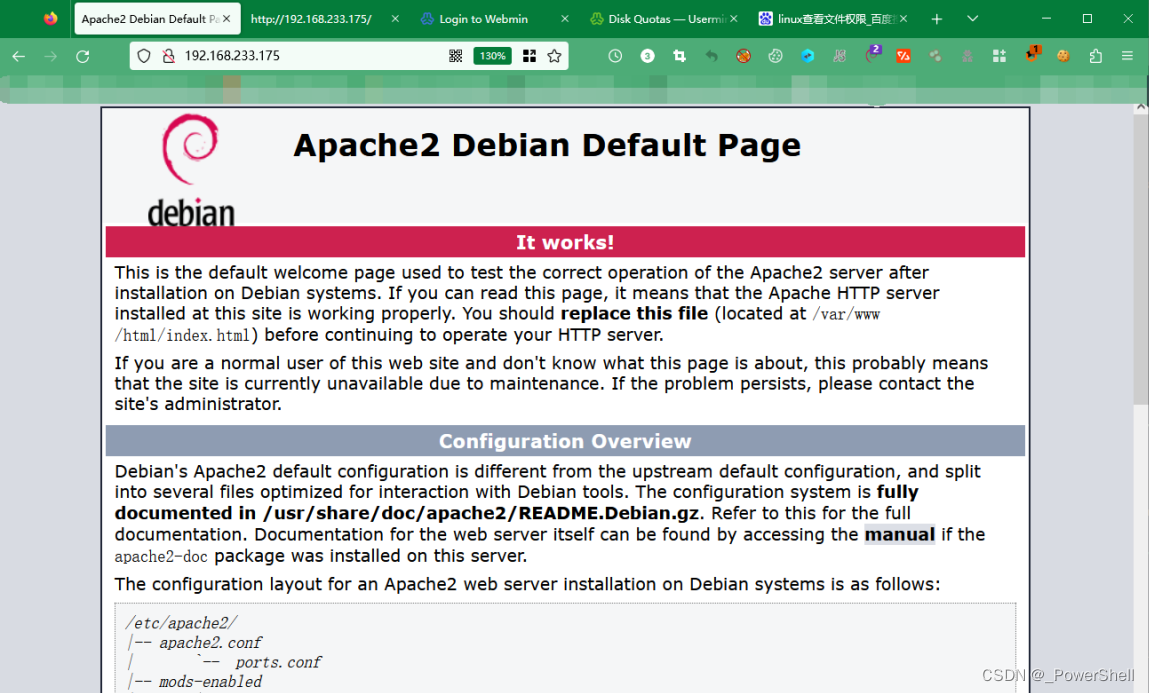Reload the current page
1149x693 pixels.
tap(83, 56)
